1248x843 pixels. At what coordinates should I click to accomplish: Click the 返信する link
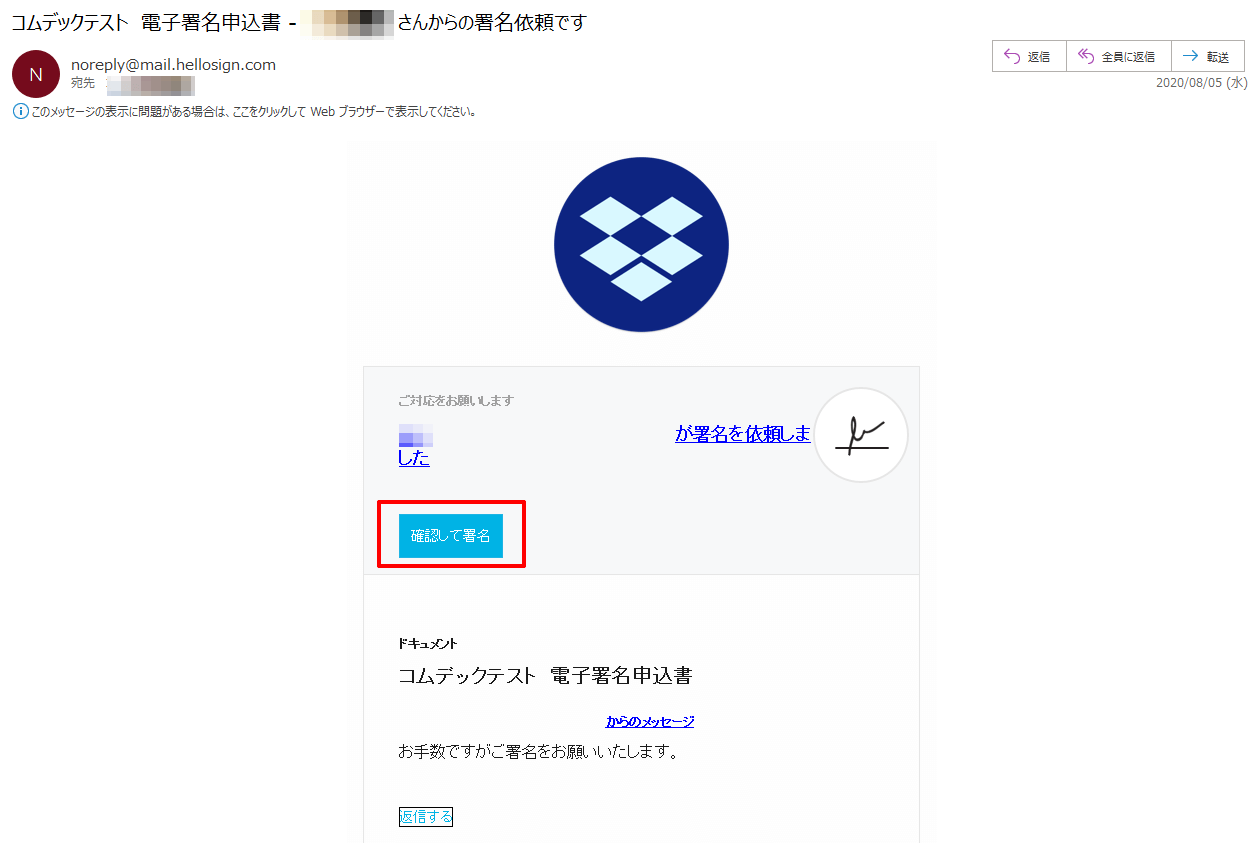click(x=426, y=816)
